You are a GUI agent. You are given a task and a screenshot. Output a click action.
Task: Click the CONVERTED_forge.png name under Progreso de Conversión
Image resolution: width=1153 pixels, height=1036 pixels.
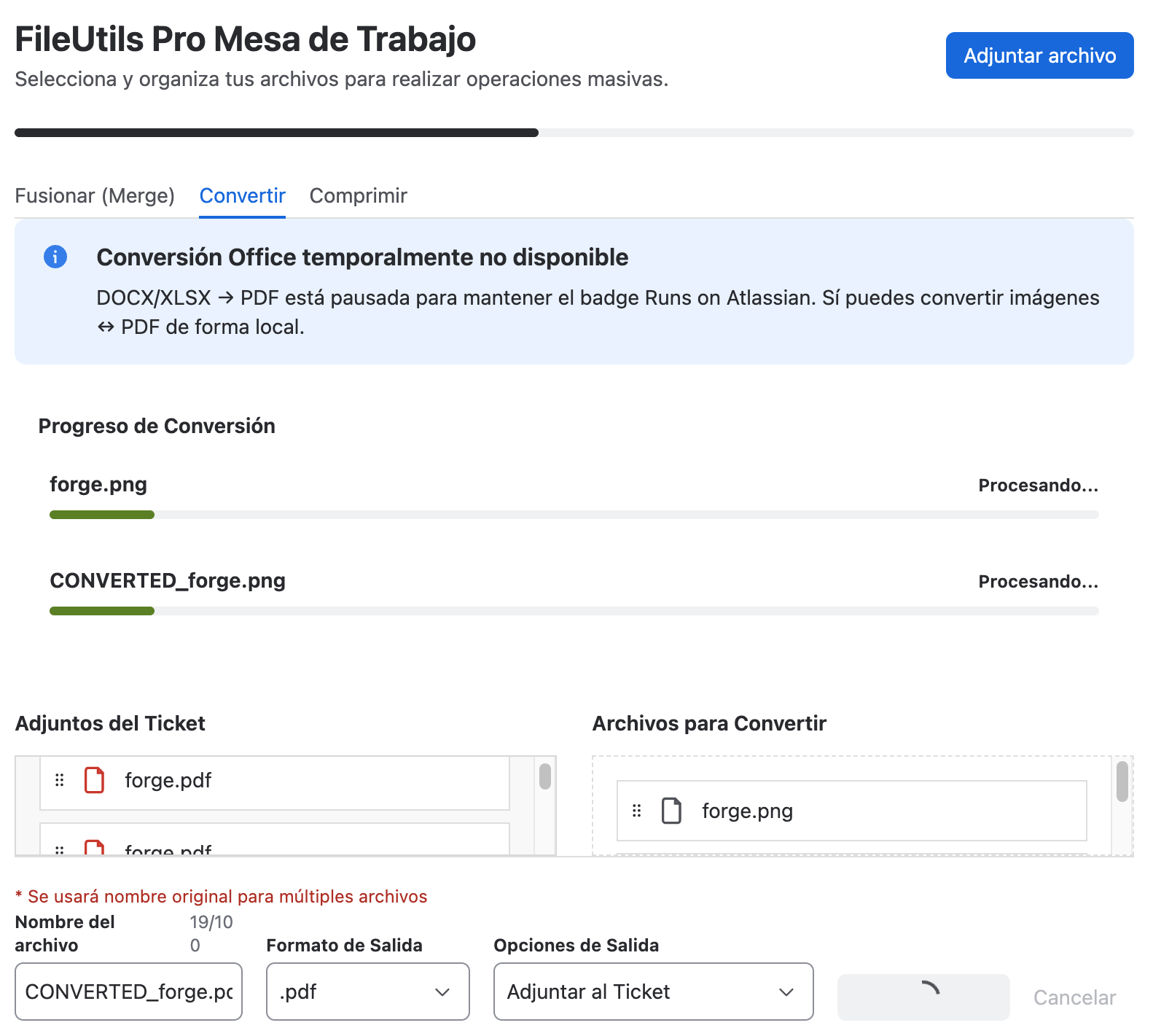point(168,580)
